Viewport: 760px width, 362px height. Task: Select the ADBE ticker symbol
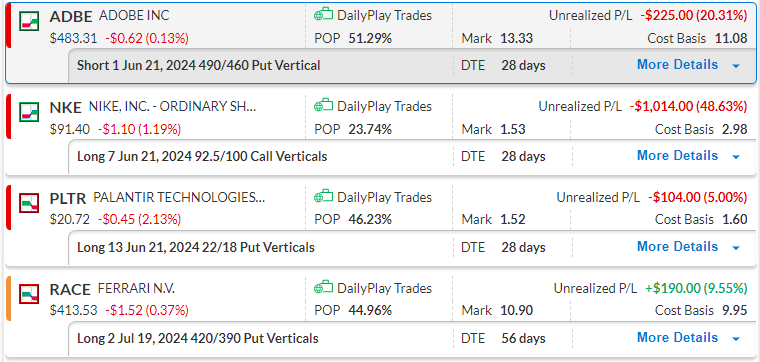point(71,16)
